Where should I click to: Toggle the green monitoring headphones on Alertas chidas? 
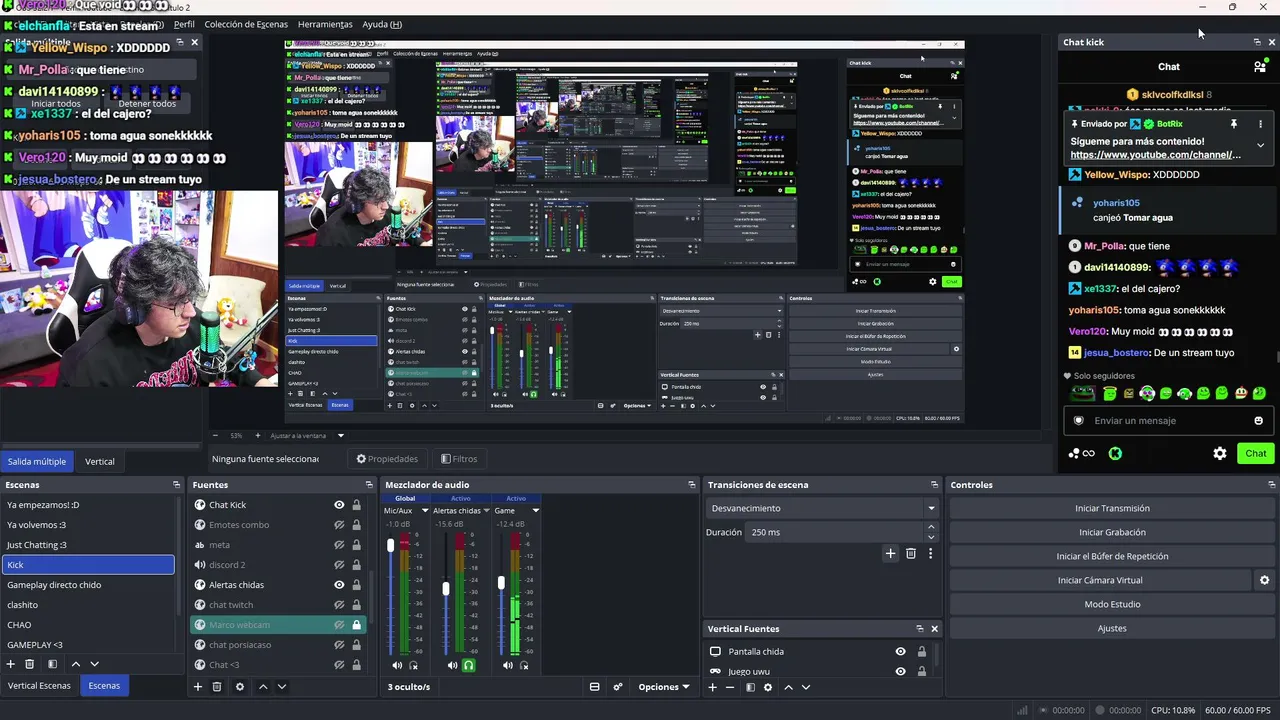click(468, 665)
